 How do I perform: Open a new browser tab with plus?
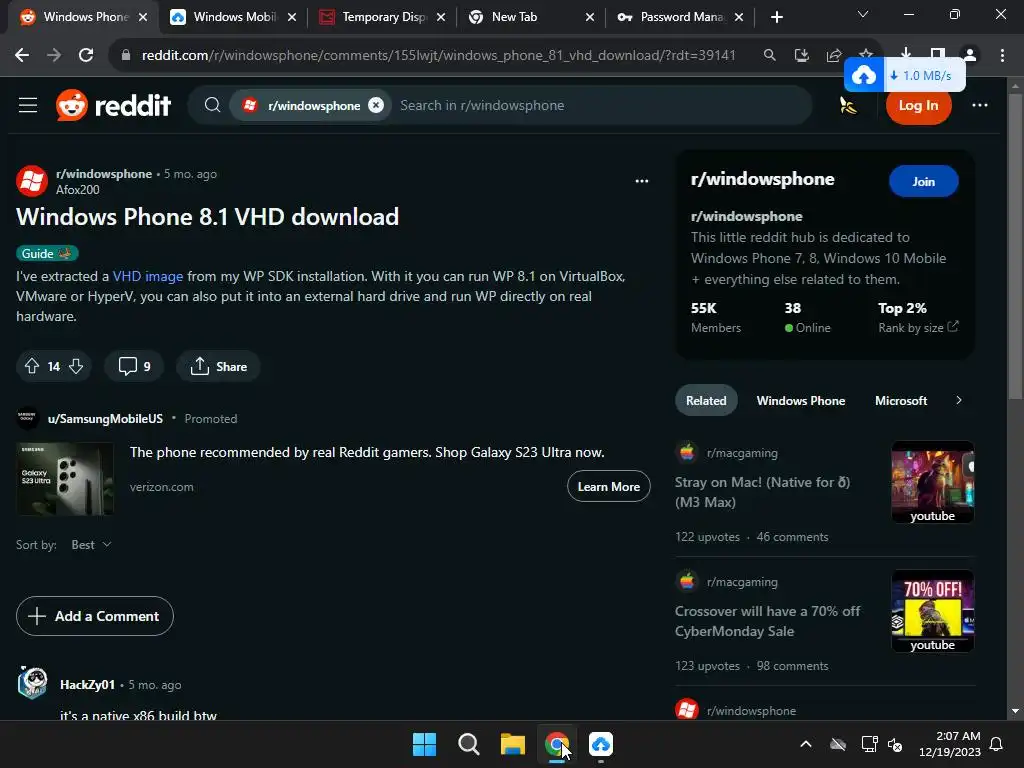point(776,17)
